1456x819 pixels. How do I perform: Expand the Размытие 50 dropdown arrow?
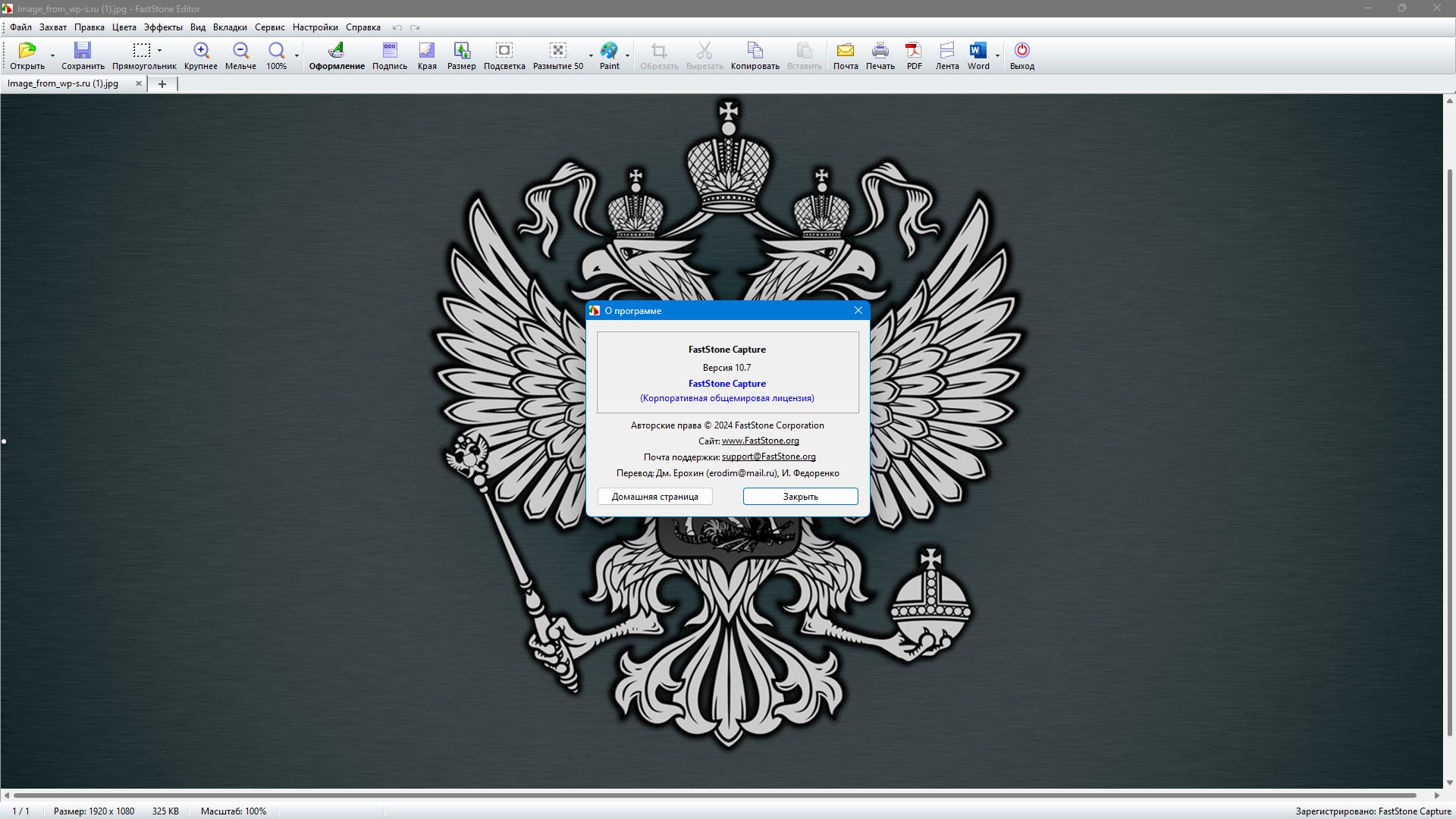point(591,55)
